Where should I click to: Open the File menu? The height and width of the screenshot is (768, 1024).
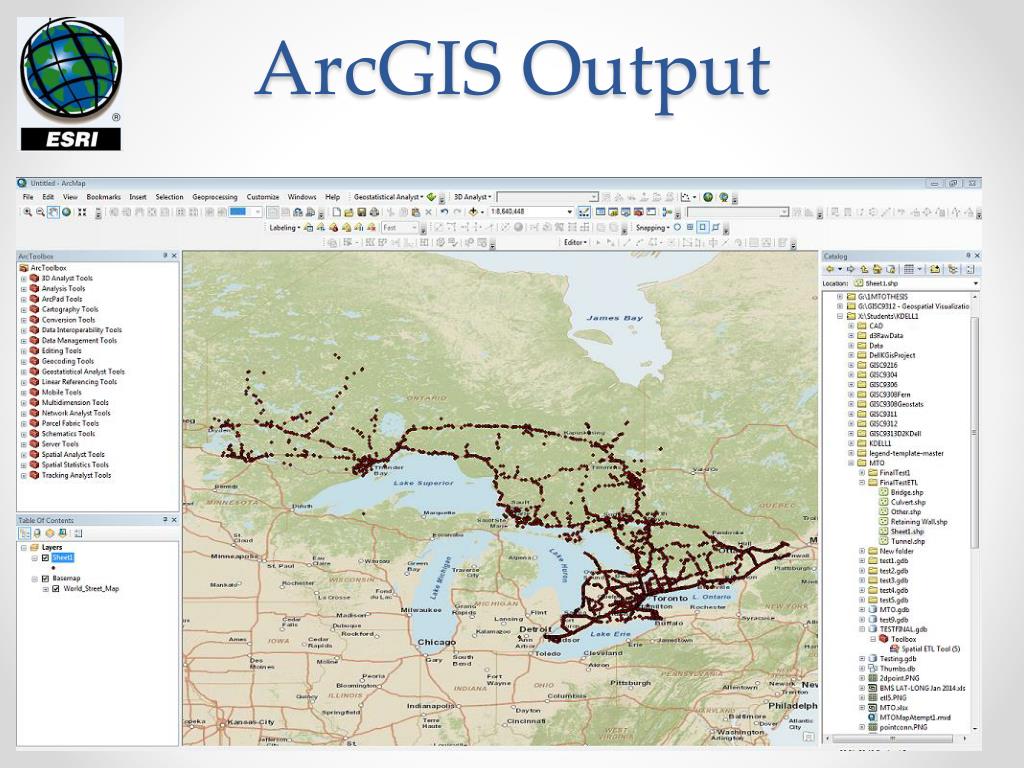[28, 197]
